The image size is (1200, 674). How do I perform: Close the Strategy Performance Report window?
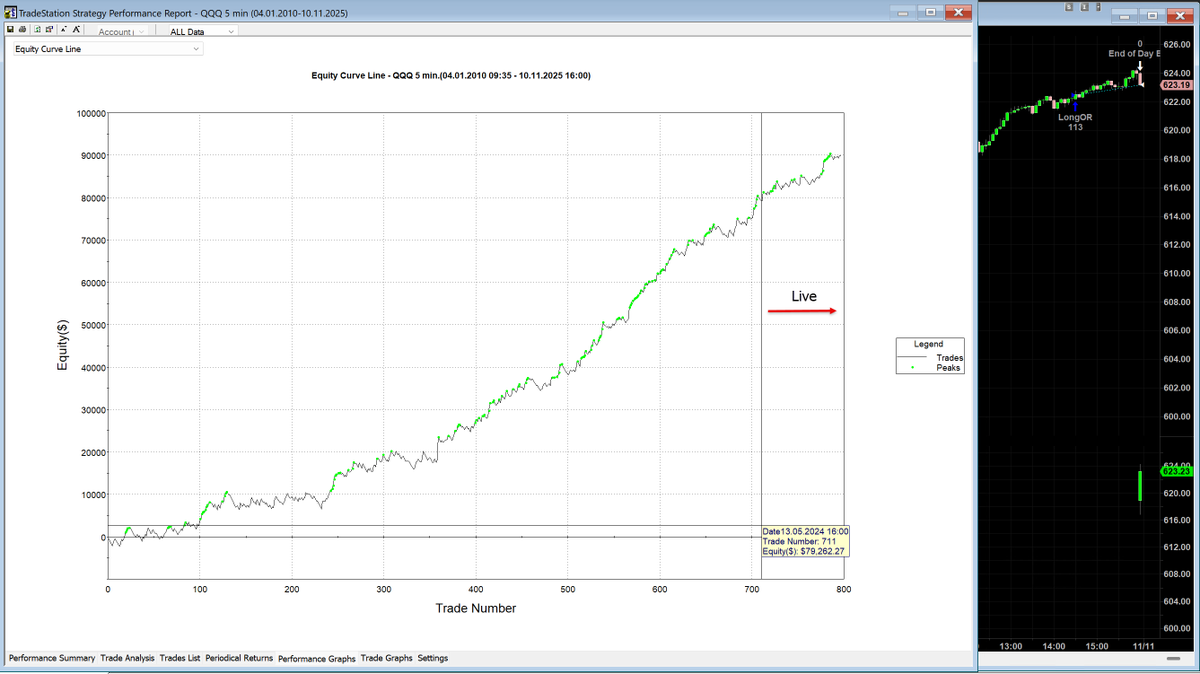(x=958, y=12)
